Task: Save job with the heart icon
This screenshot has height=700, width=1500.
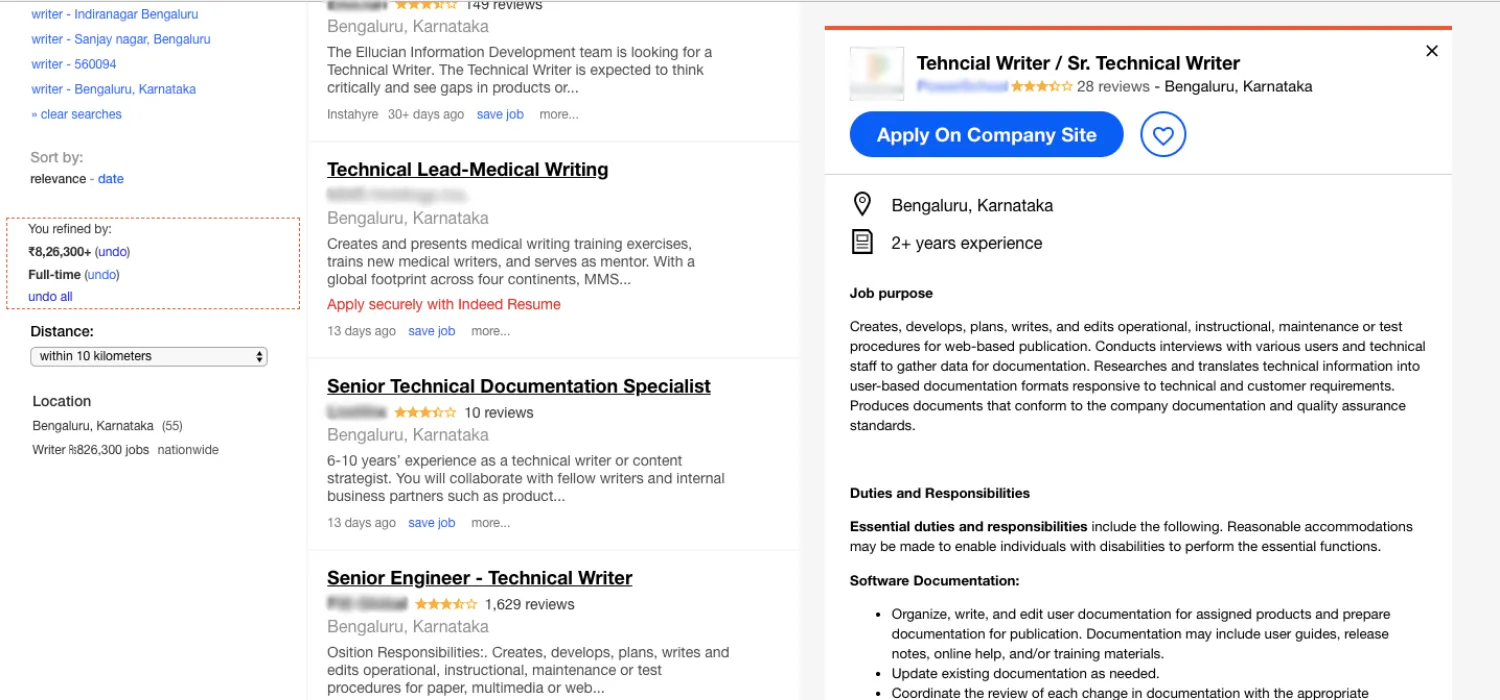Action: point(1162,135)
